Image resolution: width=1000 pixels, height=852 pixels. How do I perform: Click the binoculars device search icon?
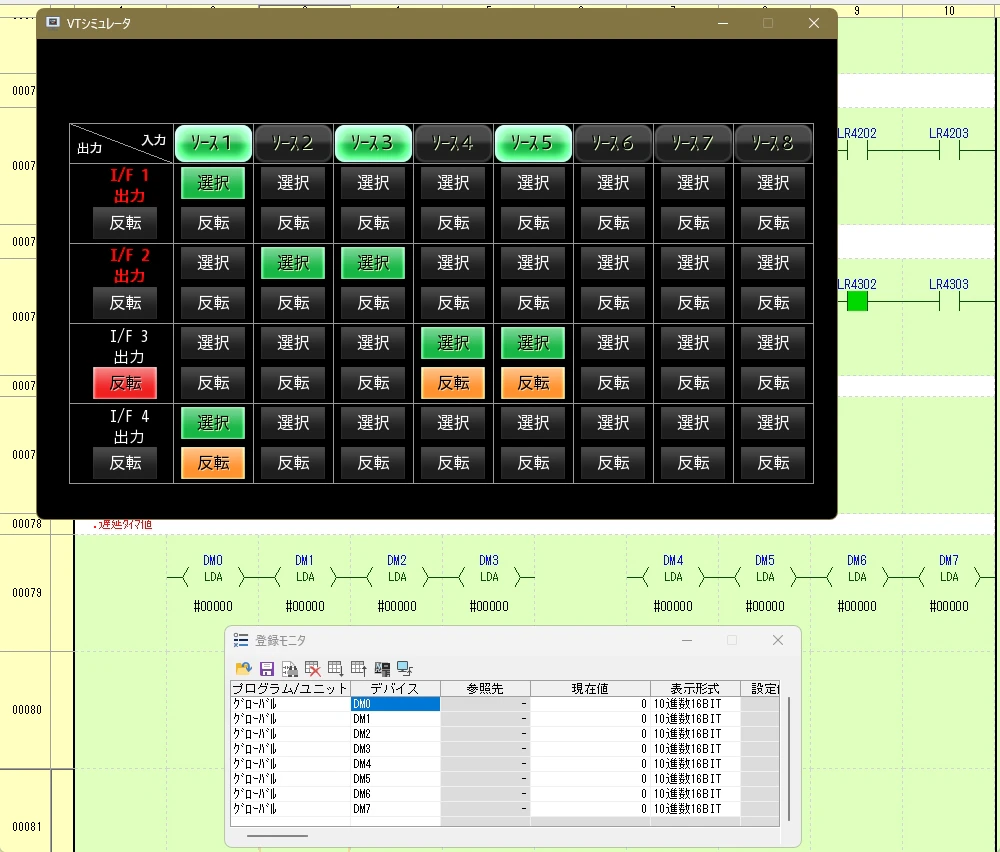pos(290,668)
